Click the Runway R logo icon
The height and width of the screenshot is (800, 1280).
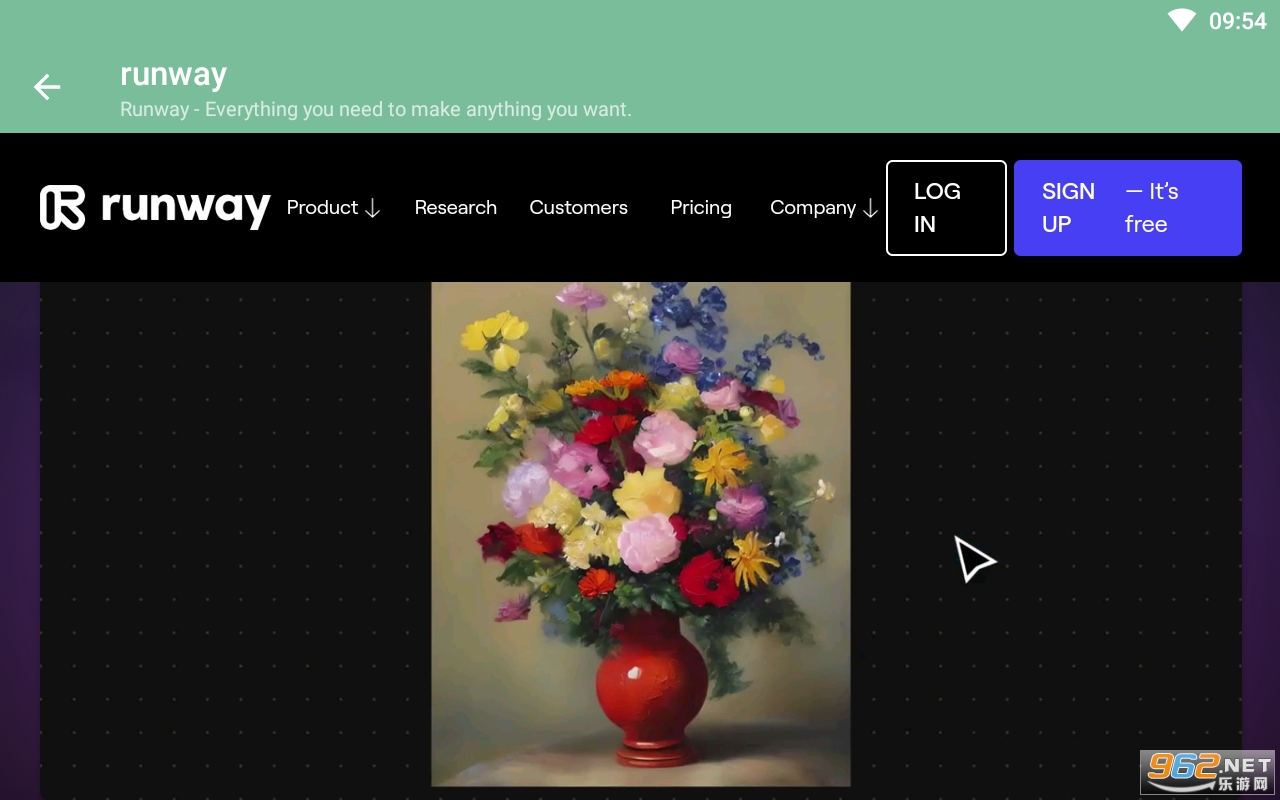coord(62,207)
